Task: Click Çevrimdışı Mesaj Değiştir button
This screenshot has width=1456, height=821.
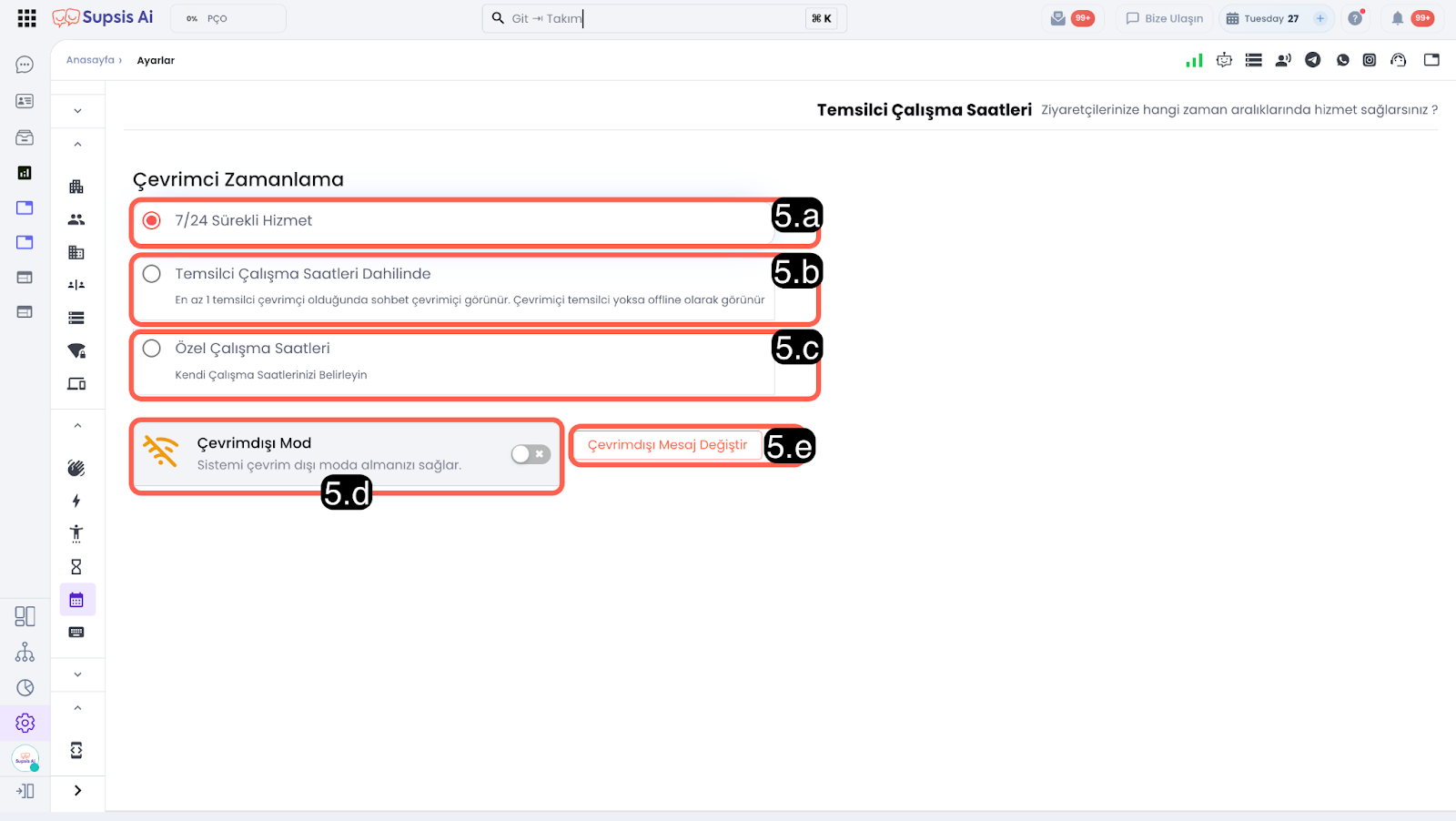Action: pyautogui.click(x=667, y=445)
